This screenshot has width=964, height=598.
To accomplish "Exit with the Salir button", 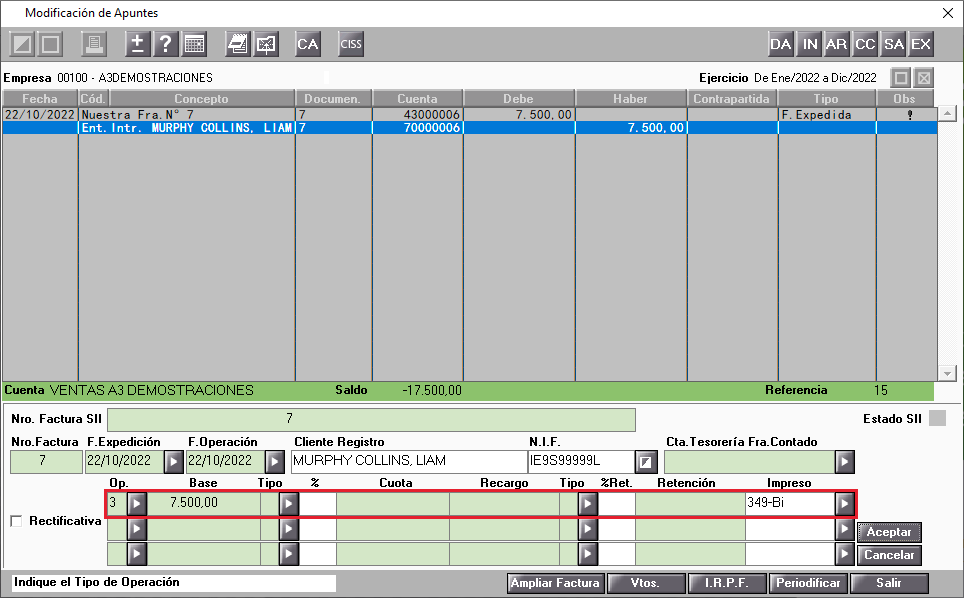I will pyautogui.click(x=889, y=583).
